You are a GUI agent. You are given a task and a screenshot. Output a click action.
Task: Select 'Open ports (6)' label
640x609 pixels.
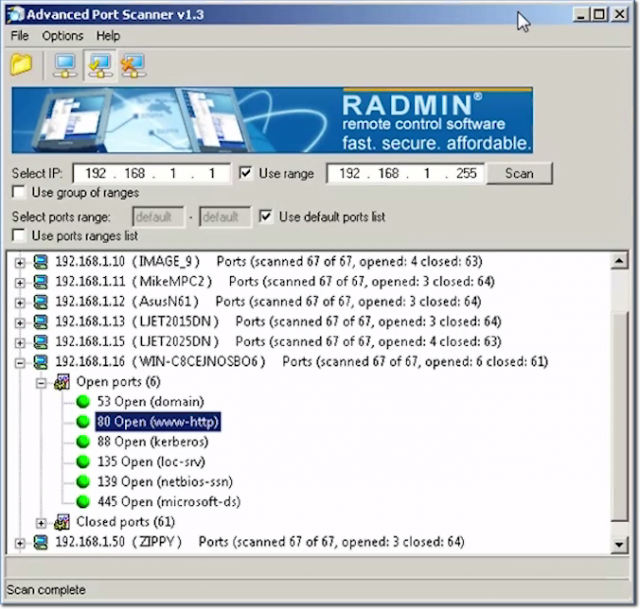[118, 382]
